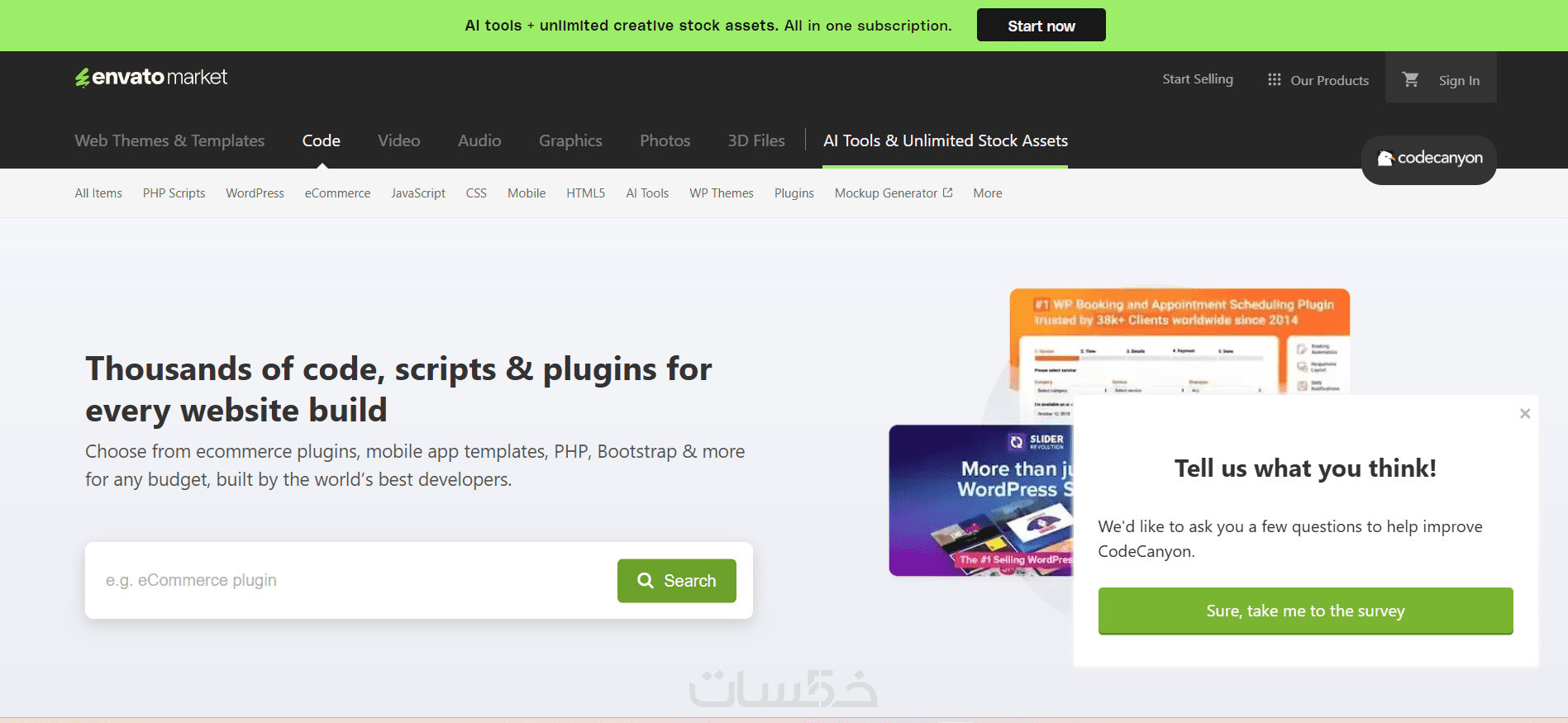Open eCommerce category

point(337,193)
